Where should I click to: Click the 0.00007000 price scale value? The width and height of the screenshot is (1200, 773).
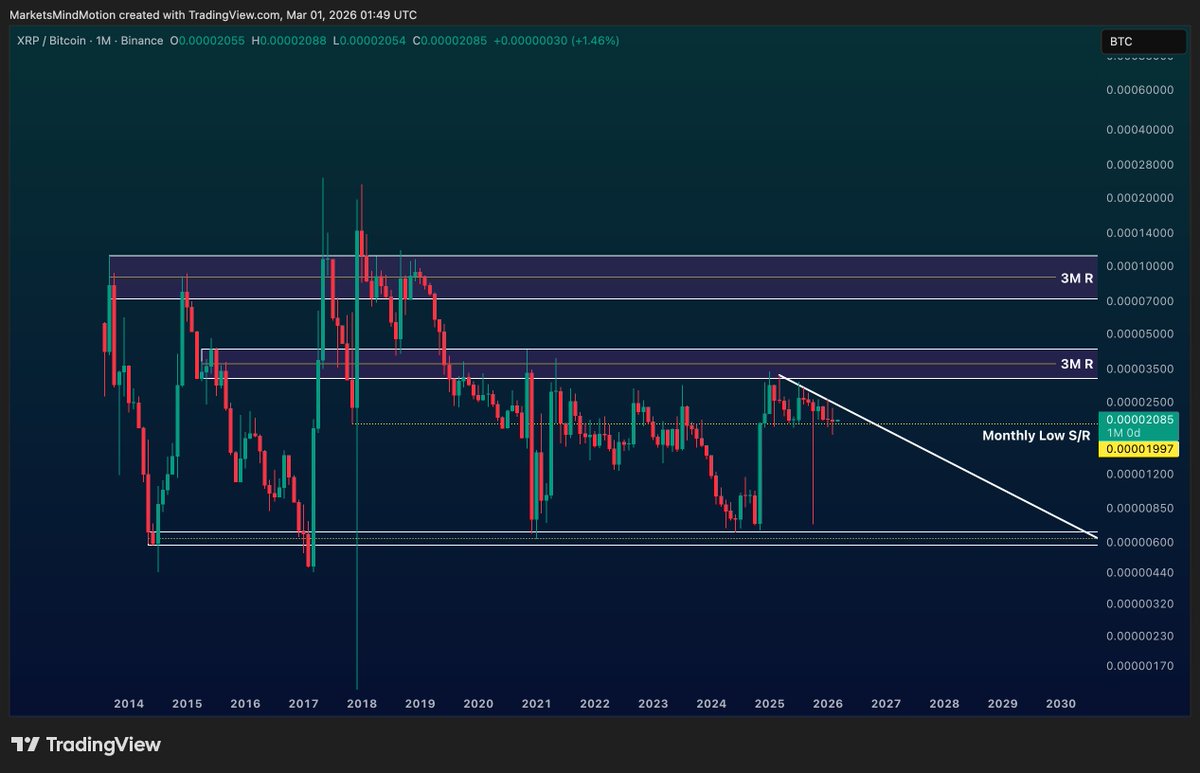(1139, 301)
